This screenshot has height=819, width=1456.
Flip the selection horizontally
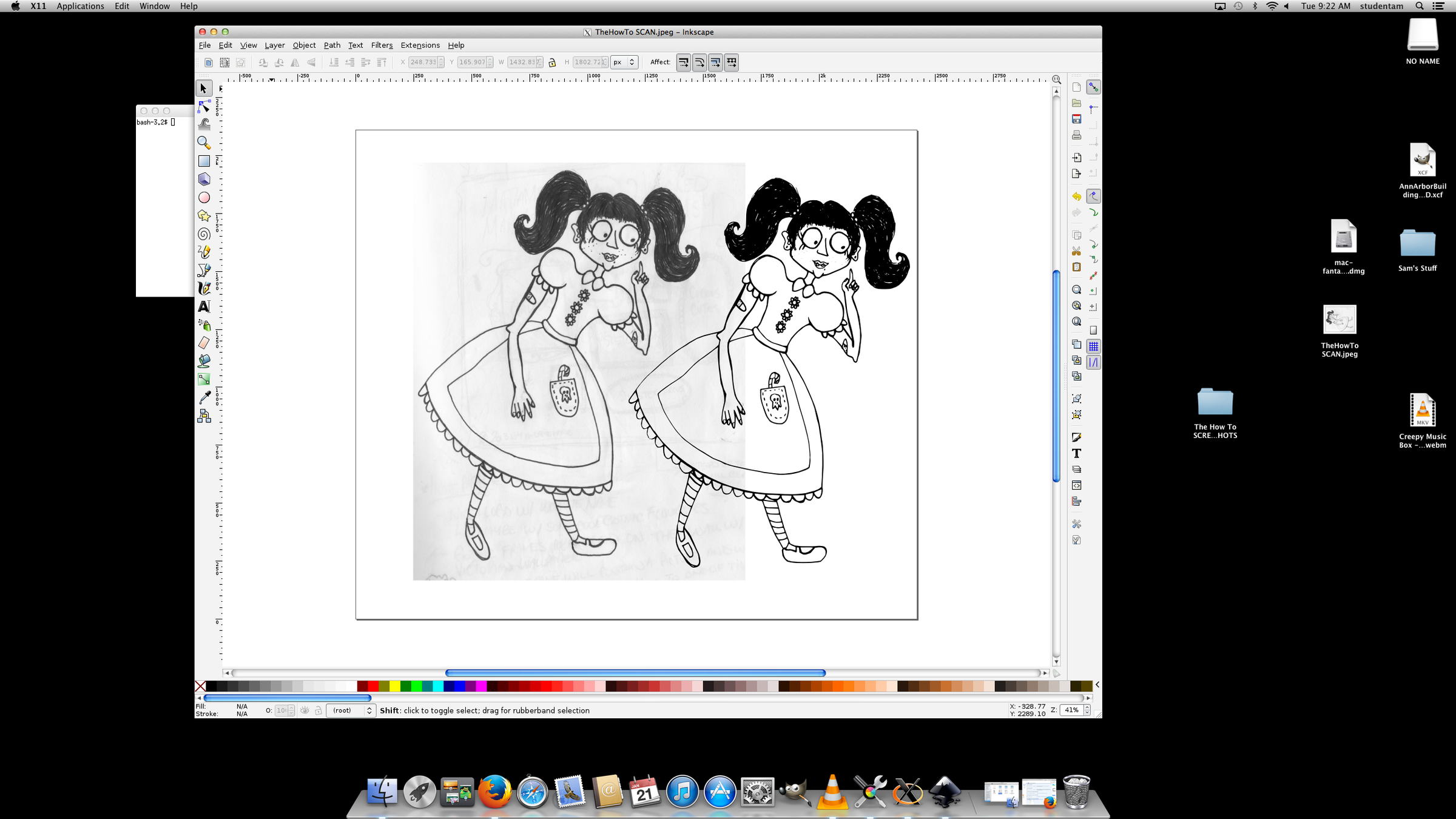(x=295, y=62)
